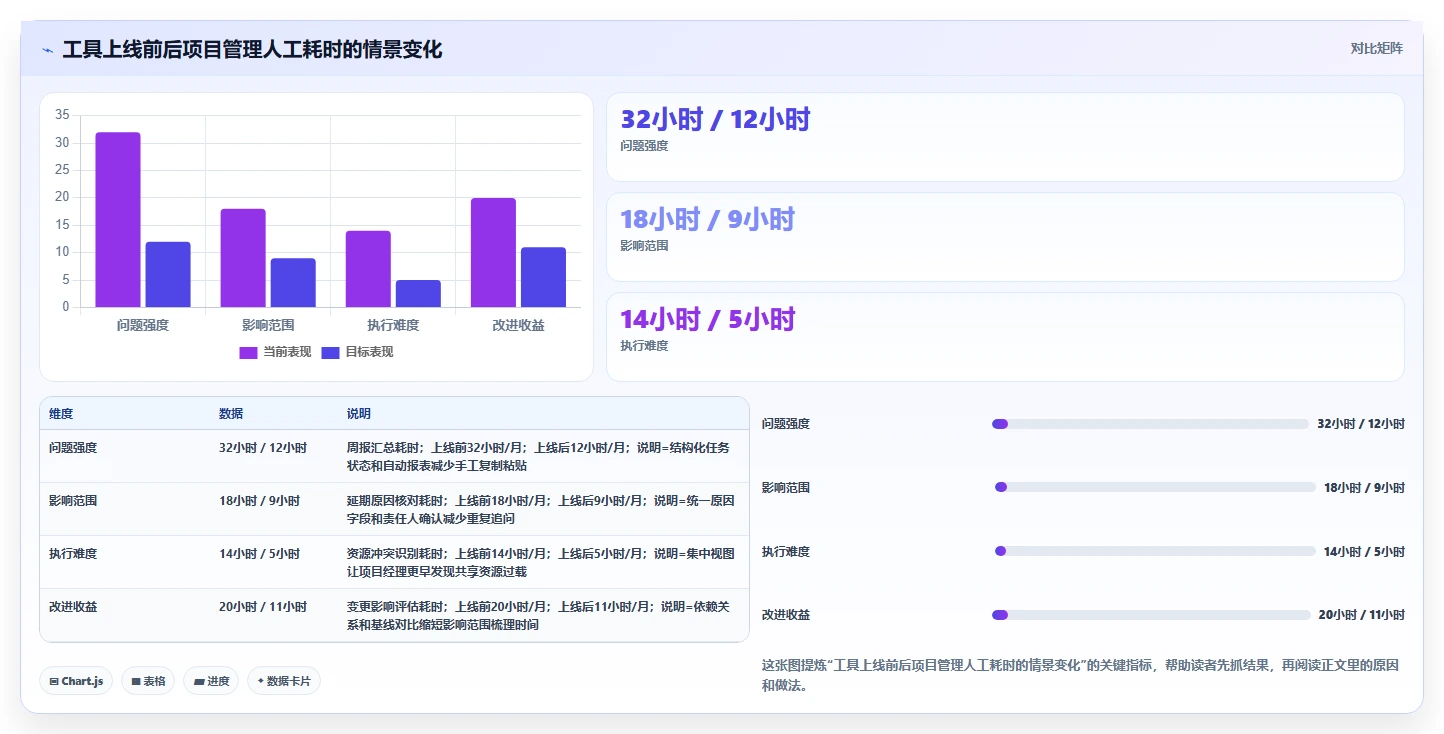
Task: Click the header icon beside the dashboard title
Action: (47, 50)
